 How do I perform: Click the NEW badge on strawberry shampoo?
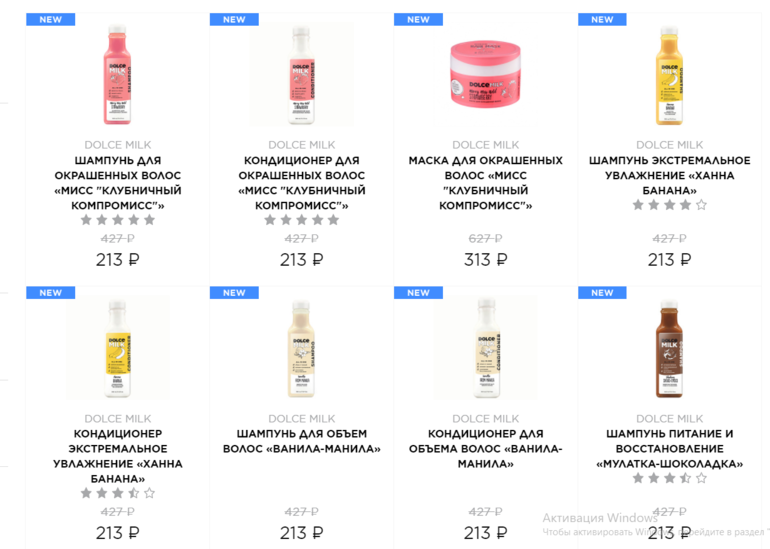51,20
